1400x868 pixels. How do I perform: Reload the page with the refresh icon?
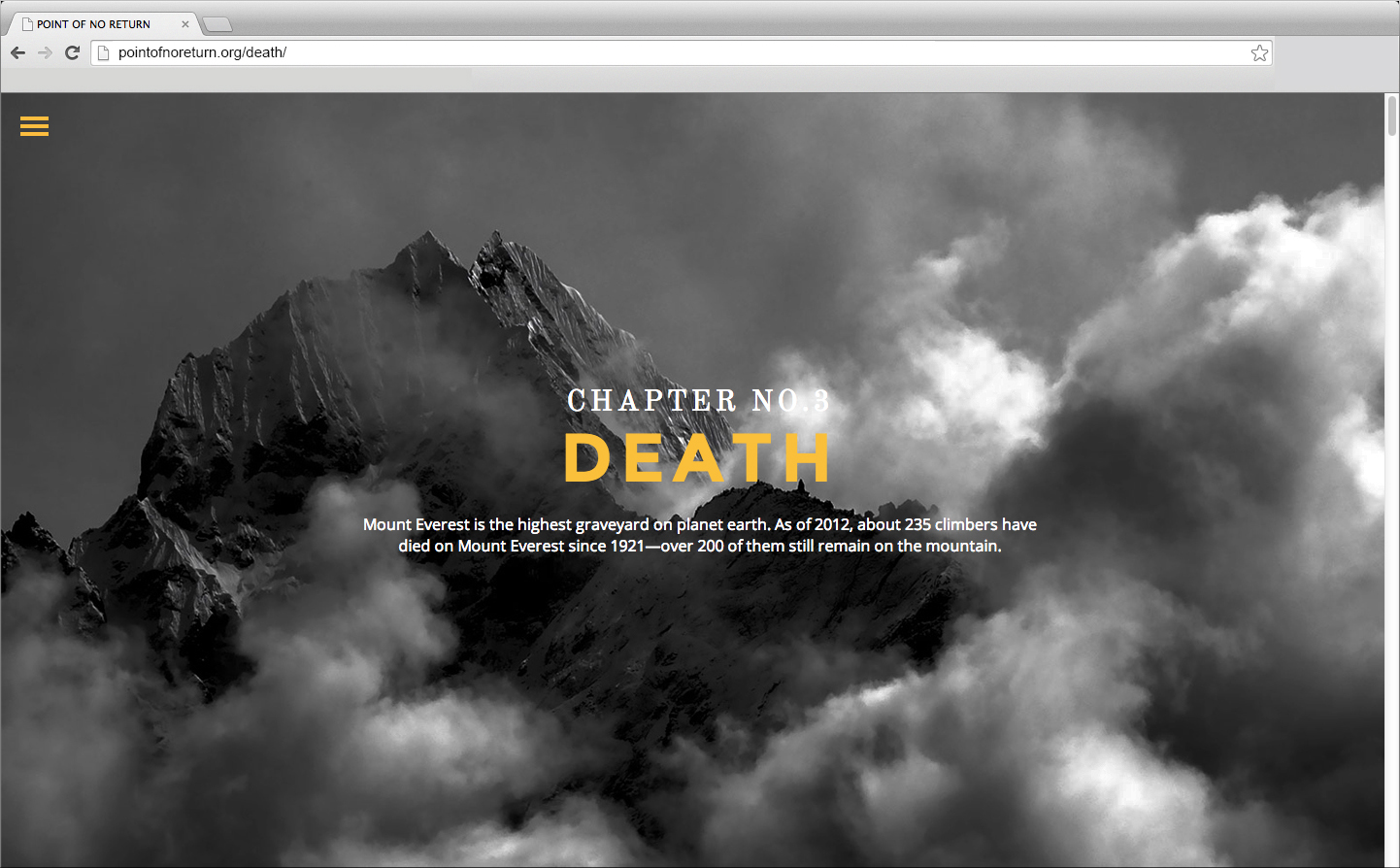(x=72, y=52)
